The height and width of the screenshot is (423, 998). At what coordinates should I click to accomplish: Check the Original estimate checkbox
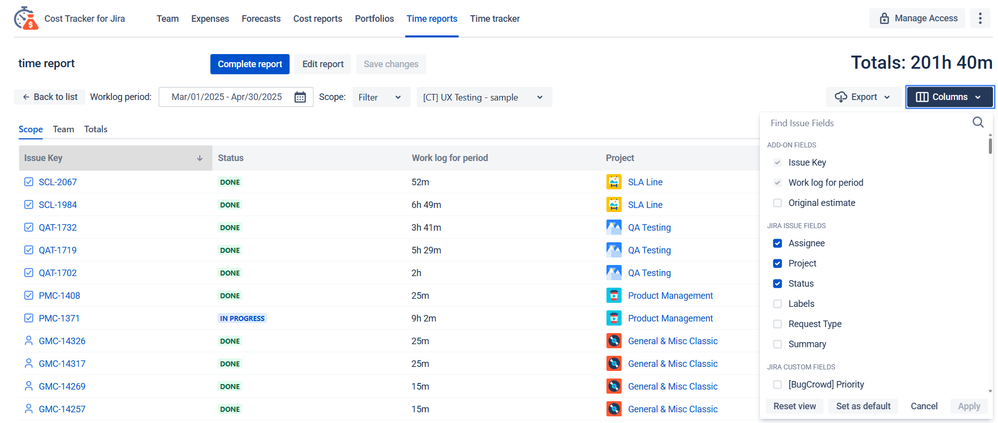[x=777, y=203]
